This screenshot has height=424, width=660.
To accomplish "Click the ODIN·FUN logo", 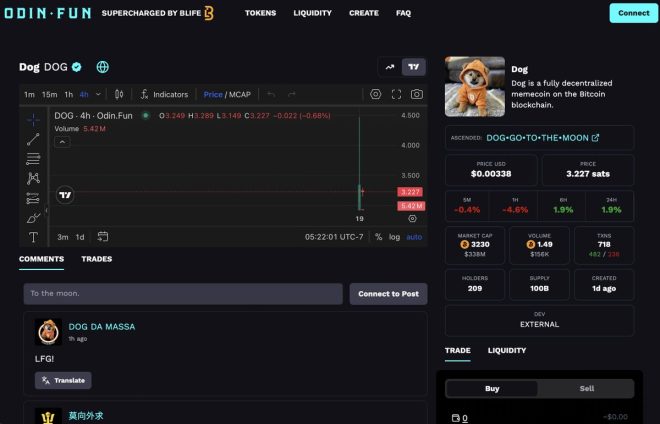I will [x=48, y=13].
